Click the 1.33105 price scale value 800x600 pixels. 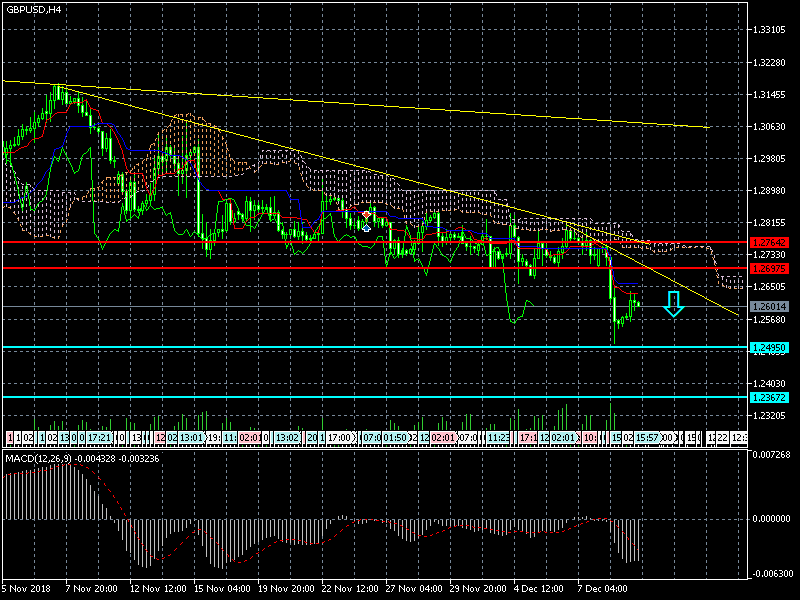[x=770, y=30]
